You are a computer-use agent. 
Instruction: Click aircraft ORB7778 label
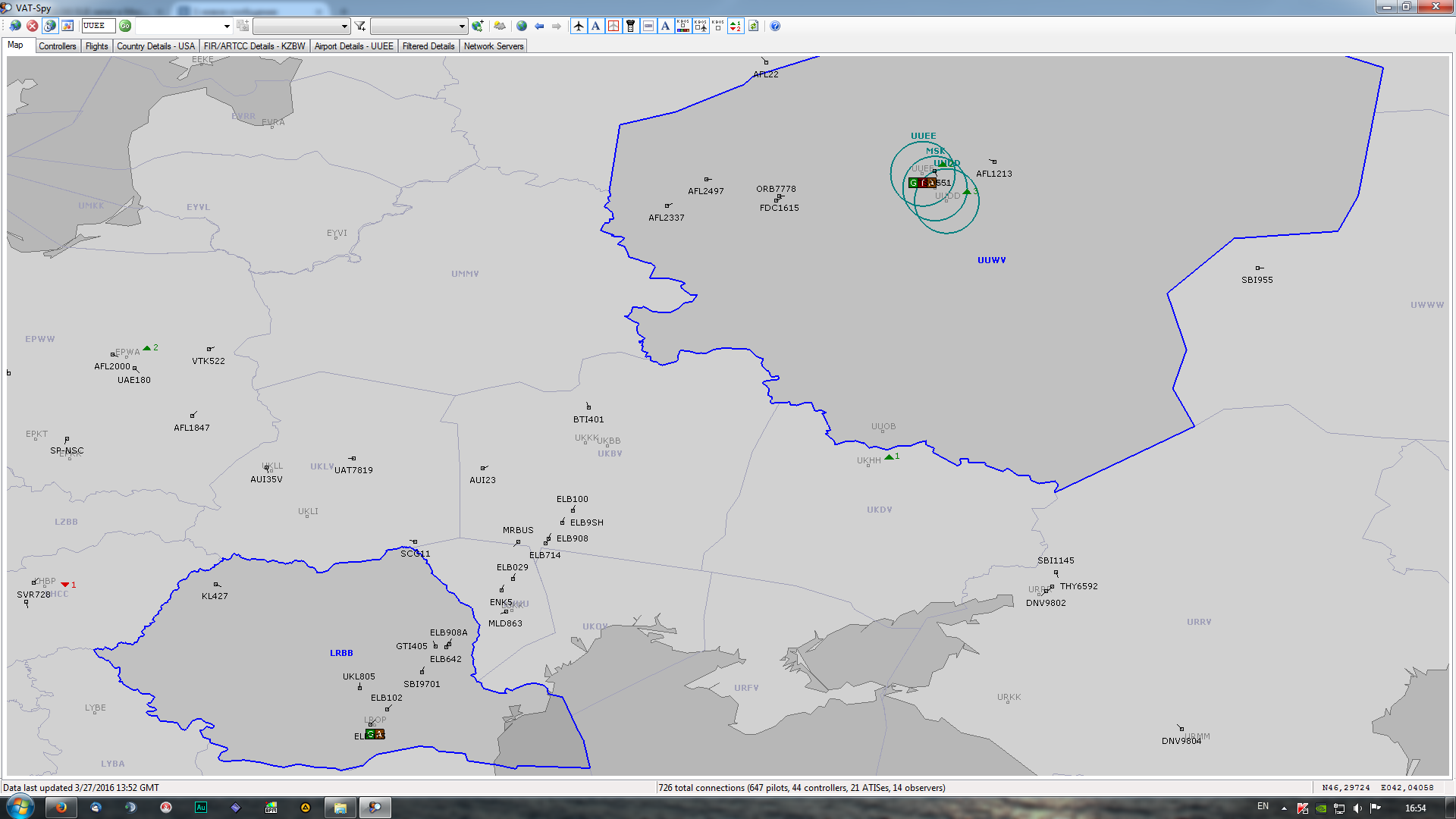(x=776, y=189)
